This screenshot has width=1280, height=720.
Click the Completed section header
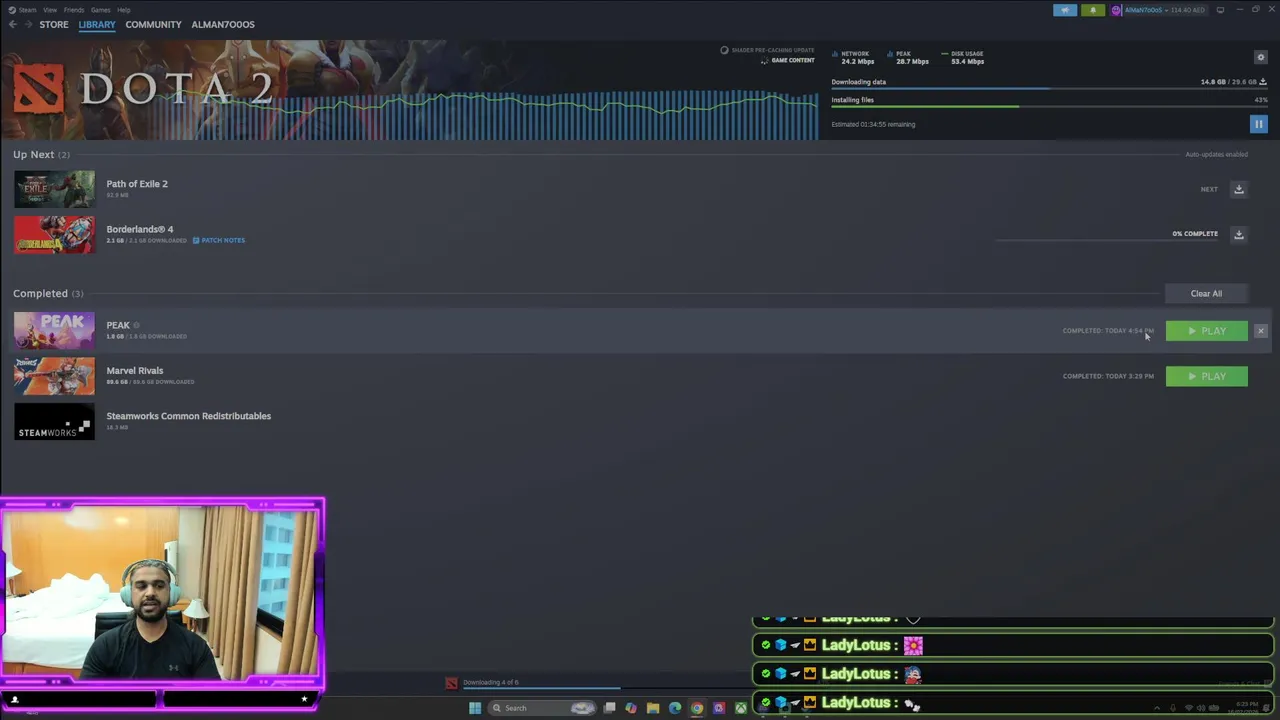[x=48, y=293]
